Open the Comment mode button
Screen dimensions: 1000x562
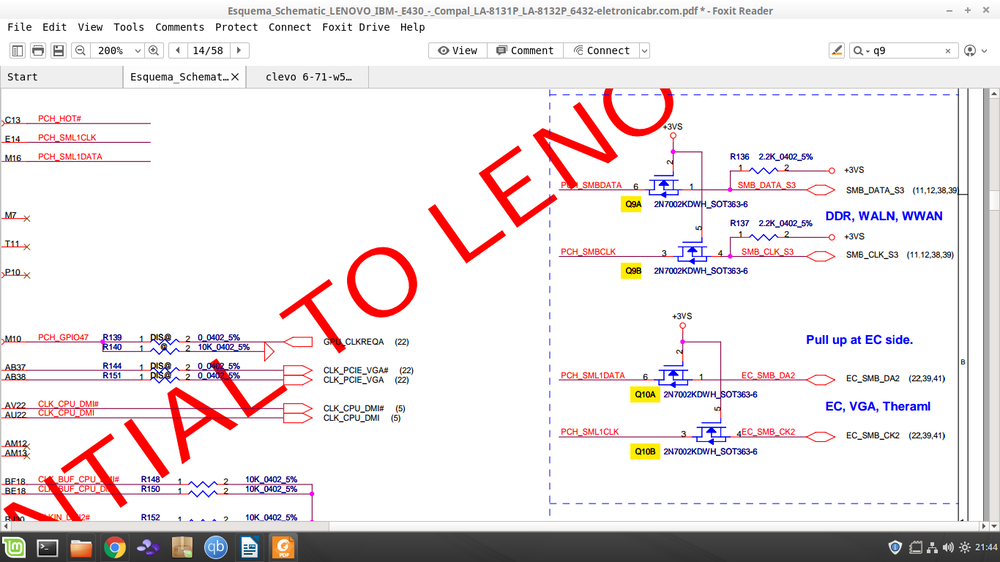[525, 50]
